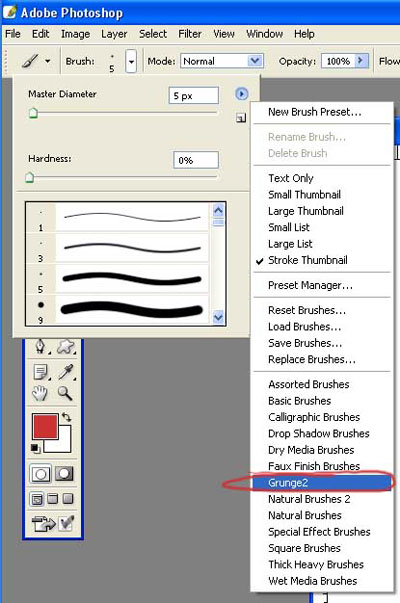Click the Master Diameter input field

click(x=193, y=95)
